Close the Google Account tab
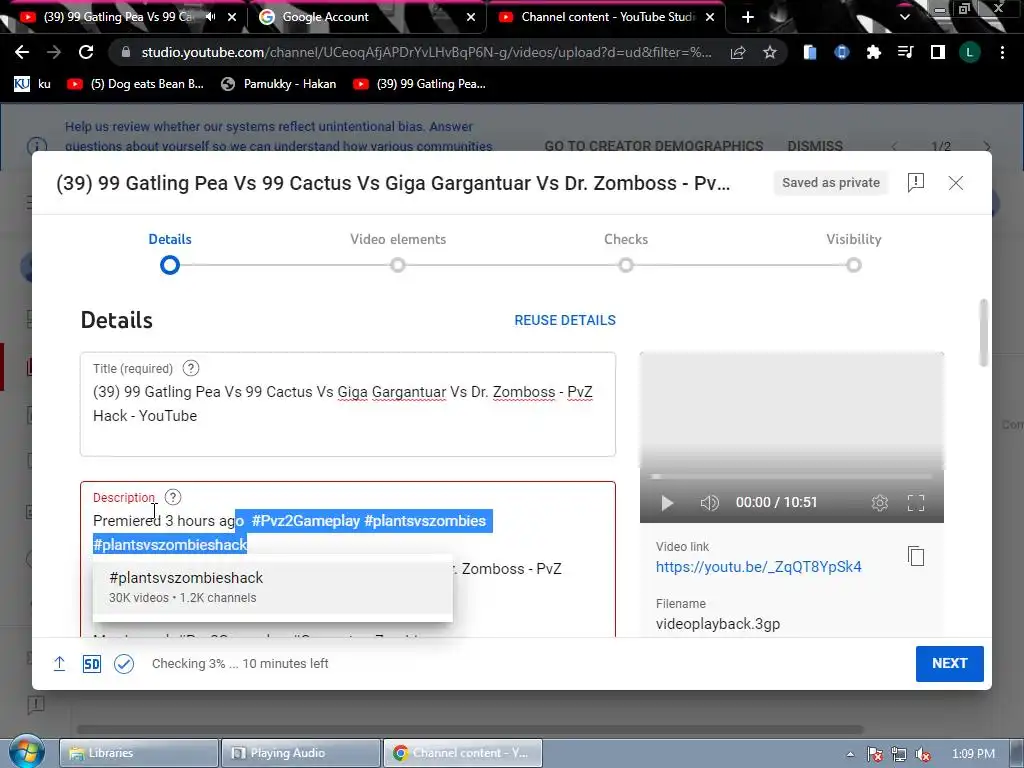1024x768 pixels. click(x=471, y=17)
